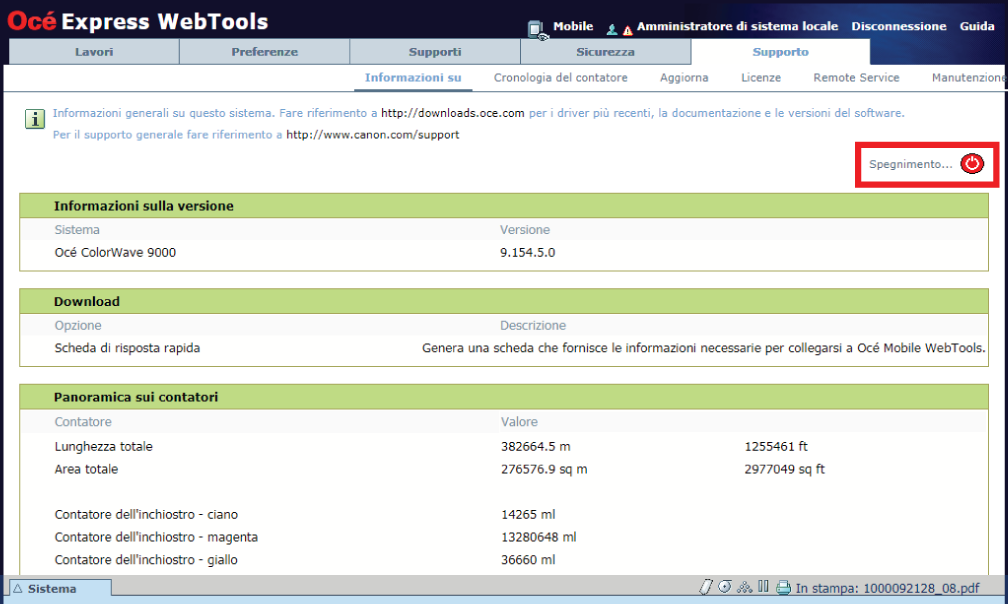Image resolution: width=1008 pixels, height=604 pixels.
Task: Click the red power shutdown icon
Action: pyautogui.click(x=972, y=164)
